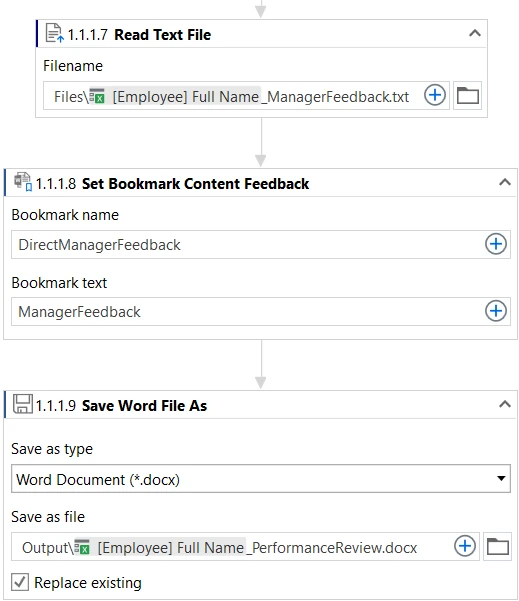Toggle the Replace existing checkbox
Viewport: 519px width, 601px height.
click(x=20, y=582)
